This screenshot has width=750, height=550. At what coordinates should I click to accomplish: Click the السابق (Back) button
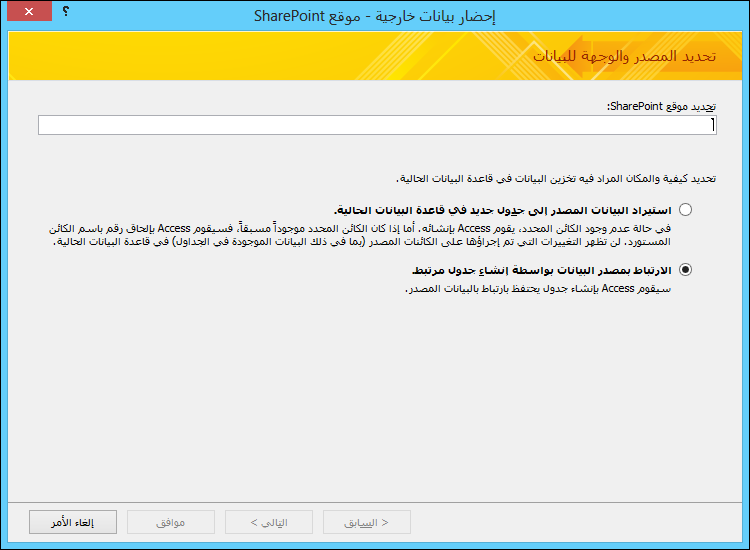[x=366, y=522]
